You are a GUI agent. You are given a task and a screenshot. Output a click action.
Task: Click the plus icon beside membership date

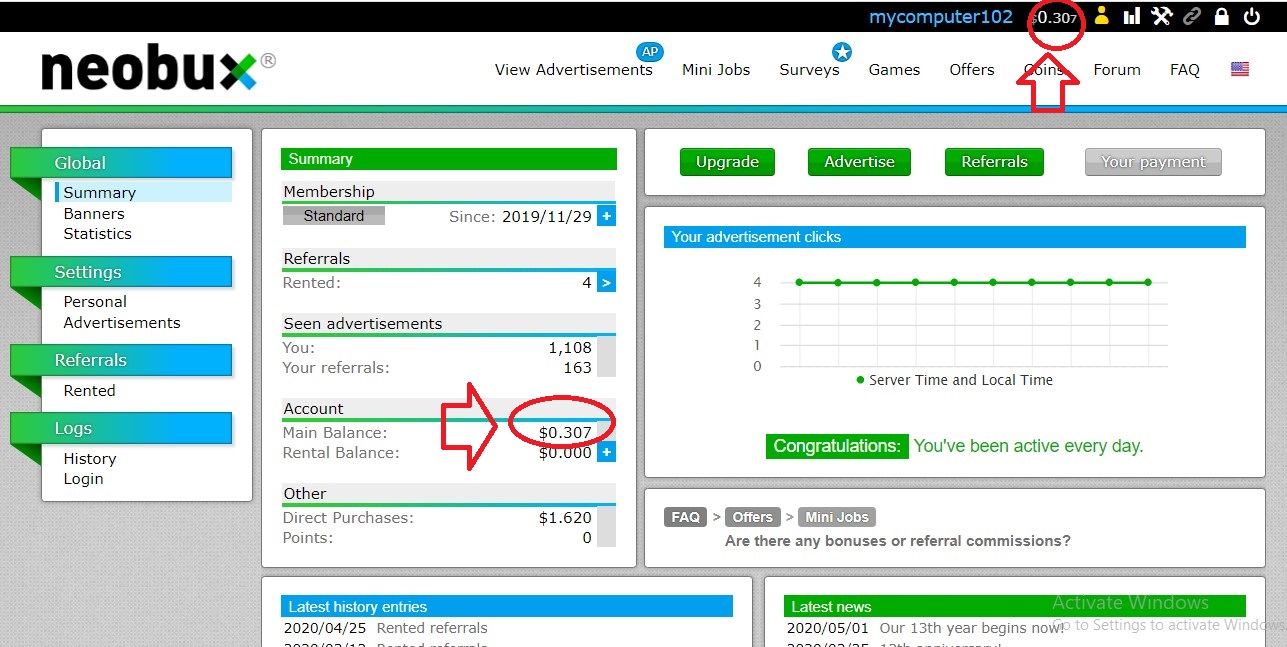(606, 216)
